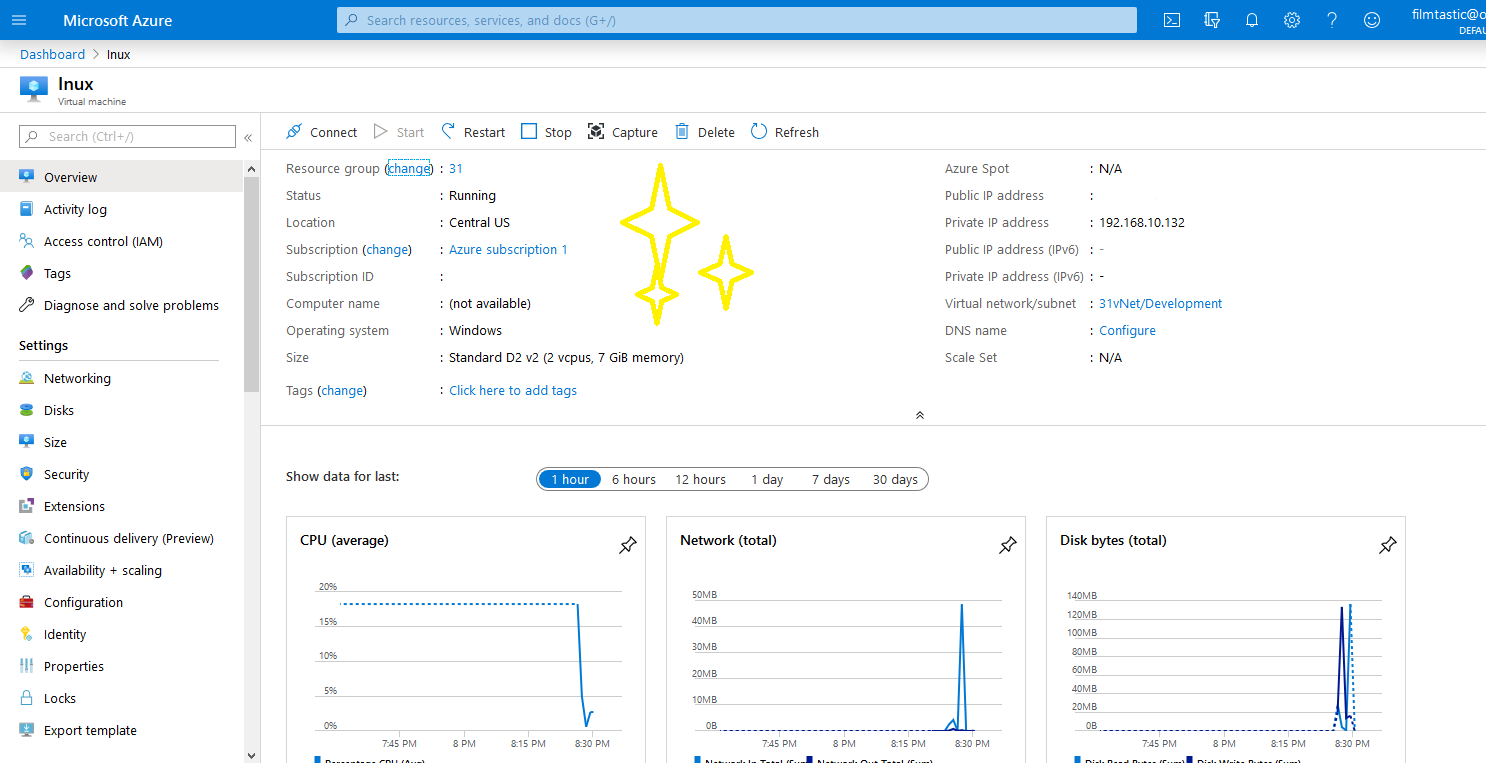Screen dimensions: 1486x763
Task: Configure the DNS name
Action: point(1127,330)
